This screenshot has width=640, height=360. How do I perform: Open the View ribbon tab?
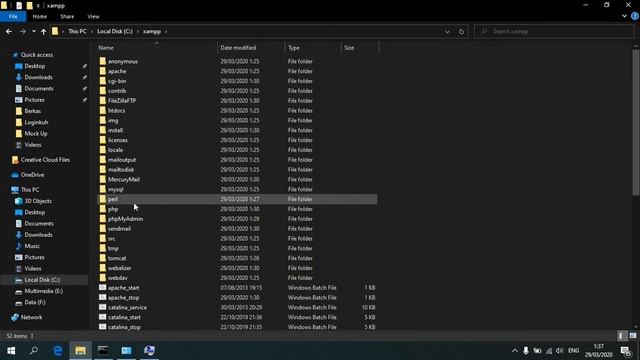(93, 17)
